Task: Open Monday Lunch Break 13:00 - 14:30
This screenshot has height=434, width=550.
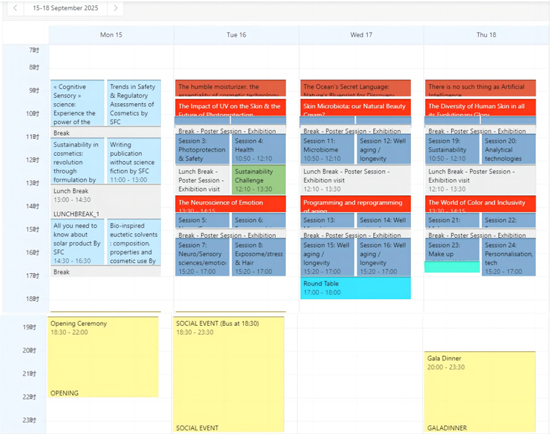Action: 106,202
